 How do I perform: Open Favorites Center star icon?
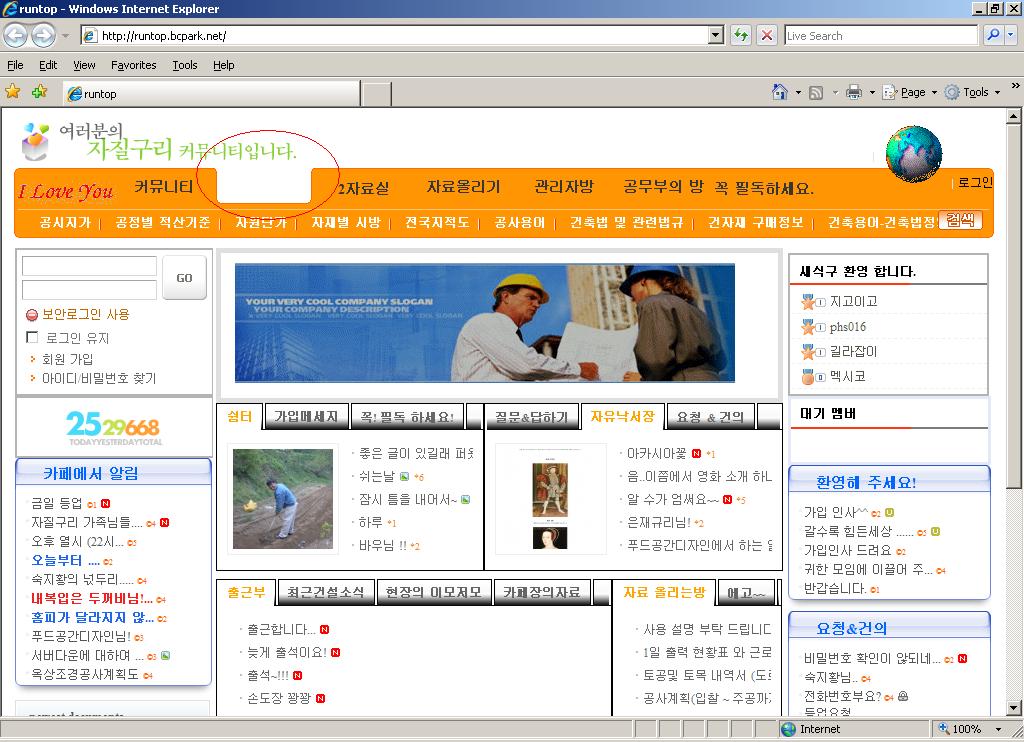(x=12, y=91)
